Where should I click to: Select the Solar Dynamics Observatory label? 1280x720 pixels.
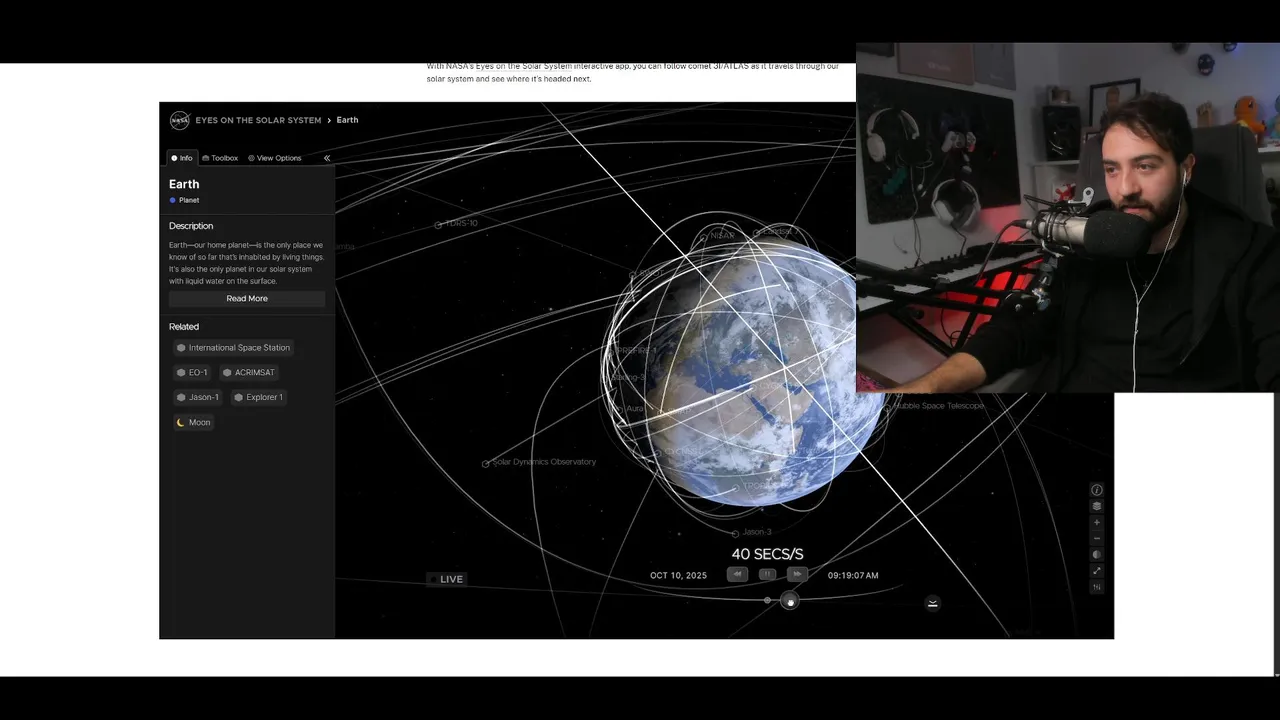point(544,462)
